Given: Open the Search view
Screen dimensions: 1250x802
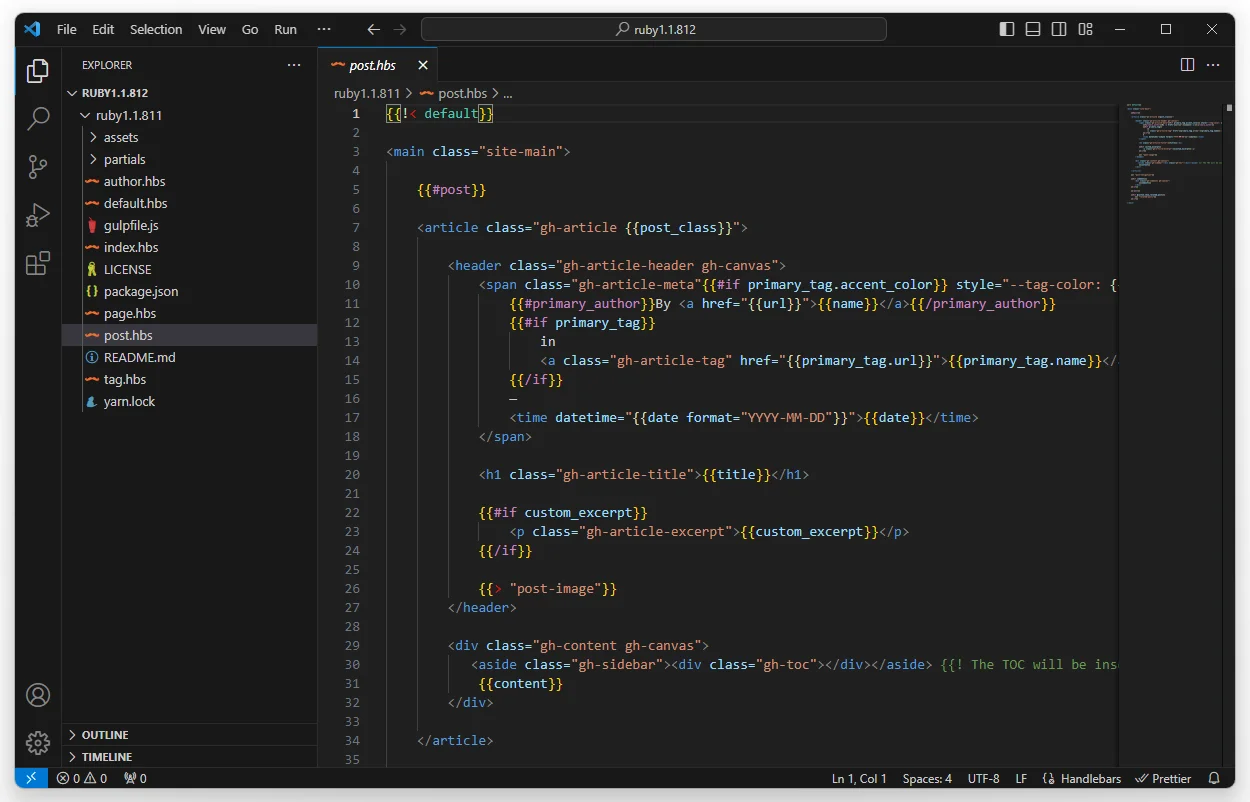Looking at the screenshot, I should (x=38, y=118).
